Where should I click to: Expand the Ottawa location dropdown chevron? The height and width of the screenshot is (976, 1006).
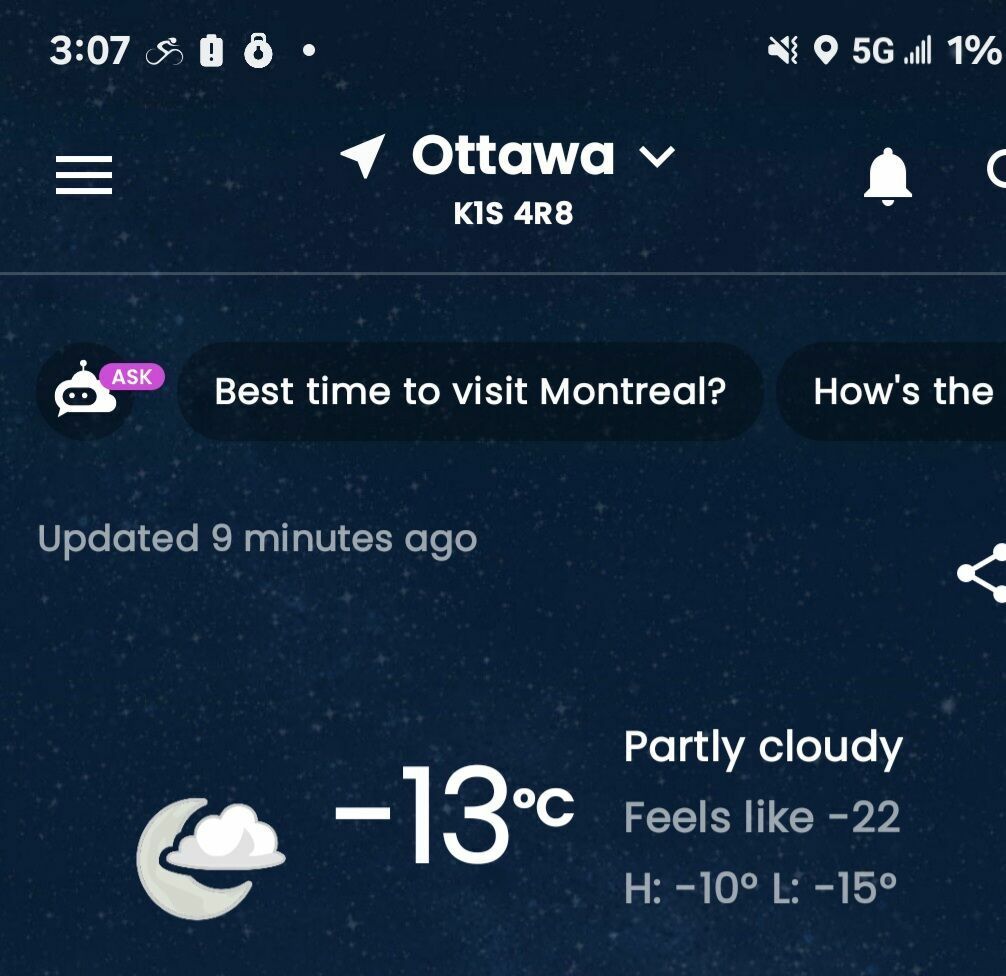[657, 157]
